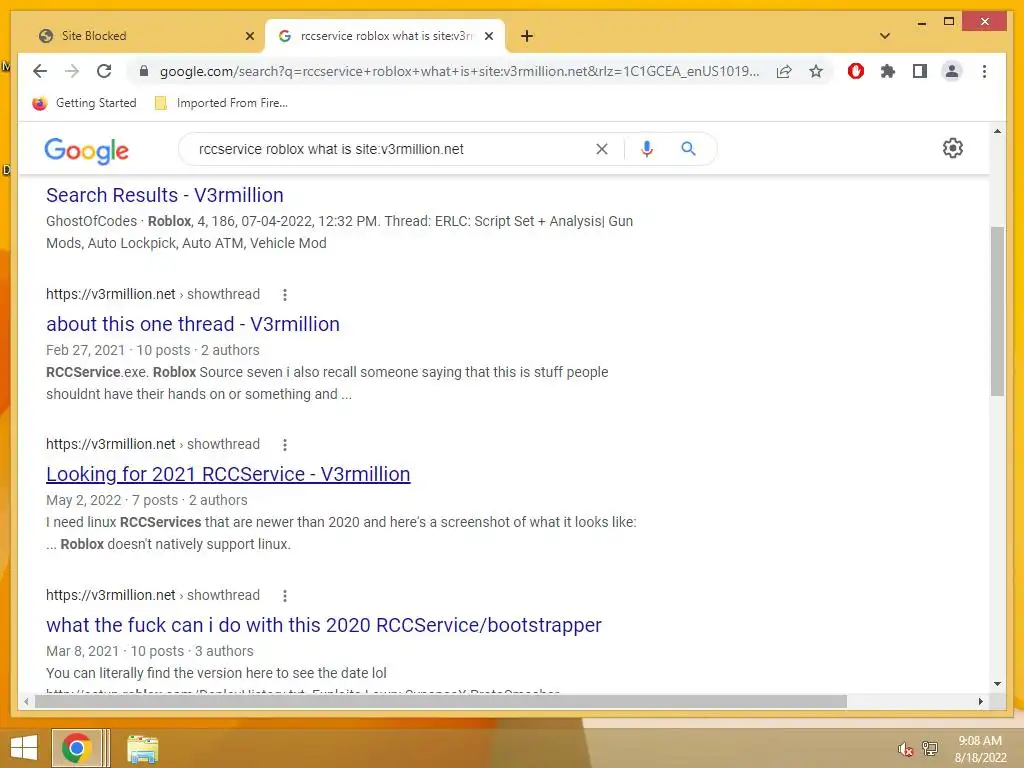The height and width of the screenshot is (768, 1024).
Task: Click the scroll-left arrow at the bottom
Action: click(x=25, y=701)
